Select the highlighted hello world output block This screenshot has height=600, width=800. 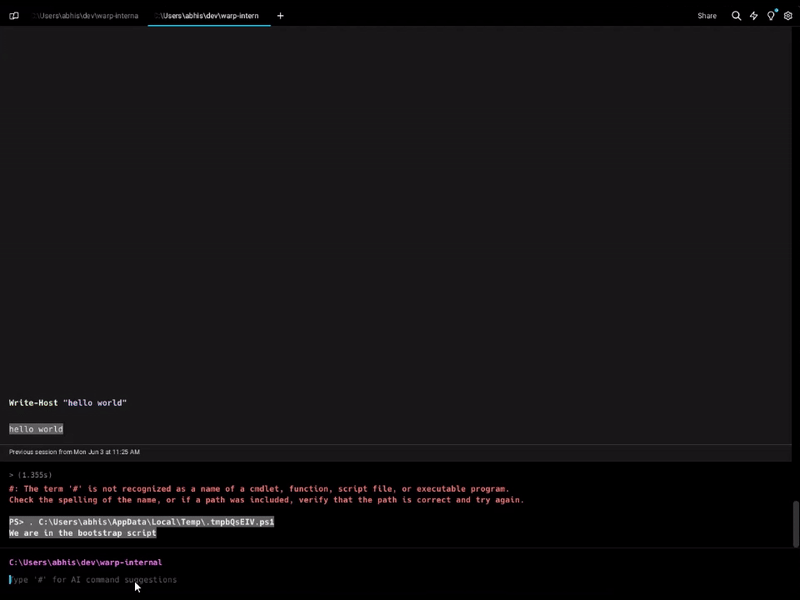point(36,428)
